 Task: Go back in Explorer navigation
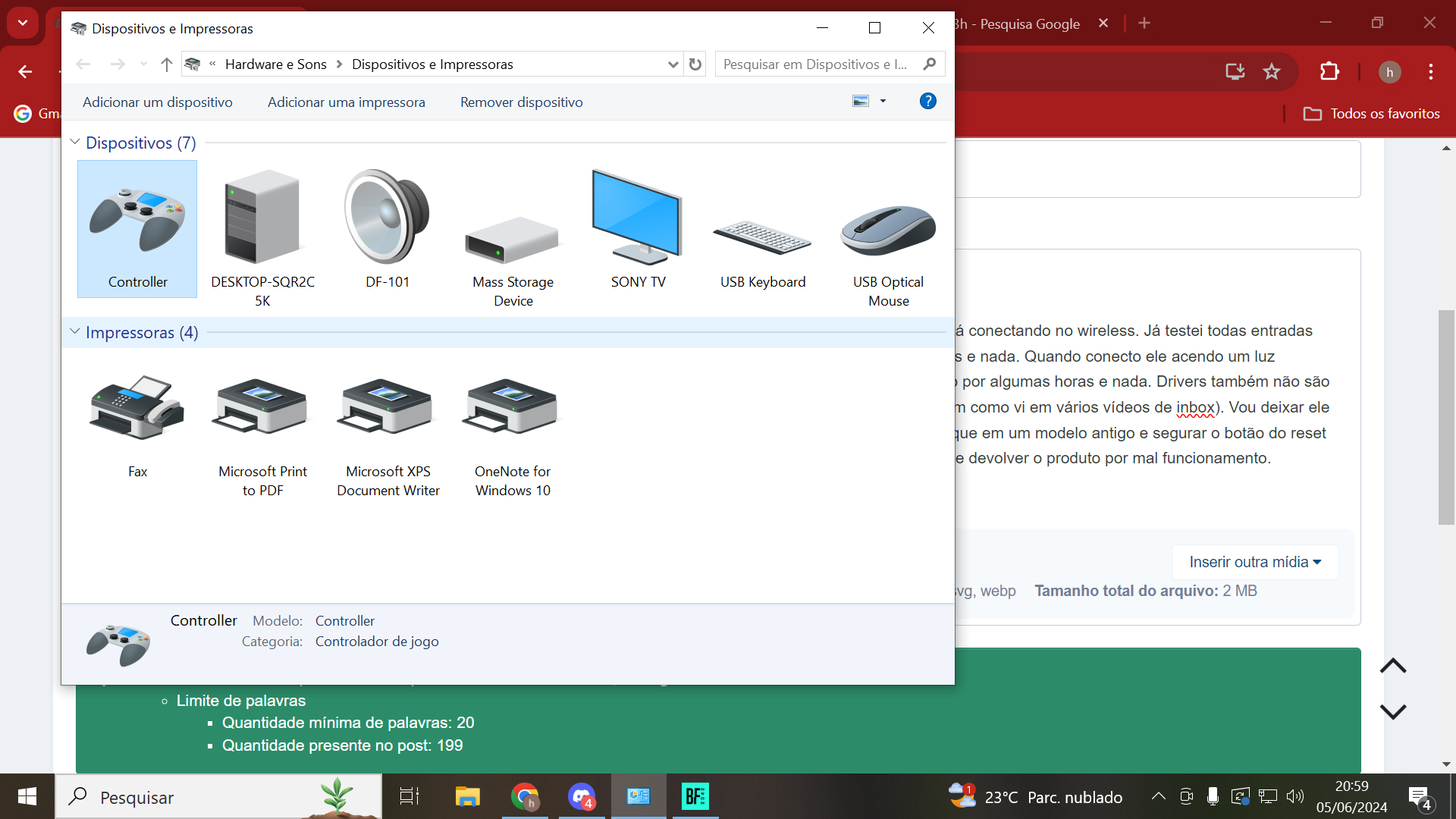83,64
